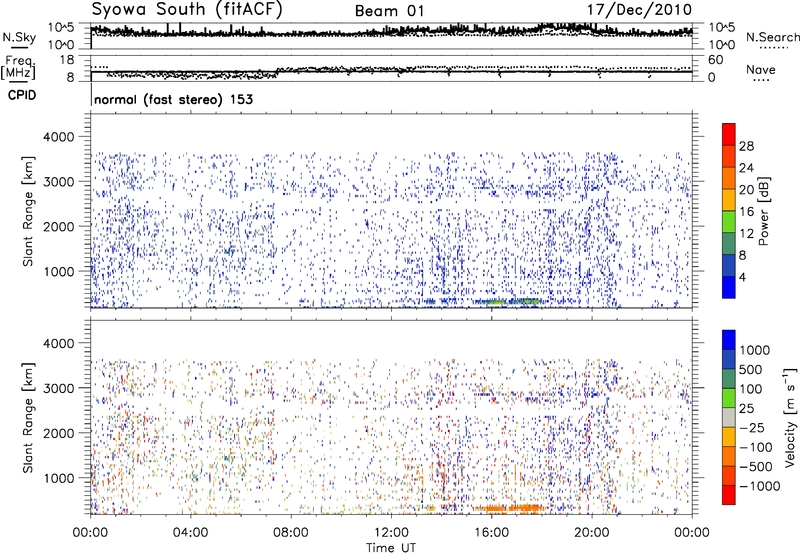Click the 'N.Sky' legend label
Viewport: 800px width, 554px height.
point(19,37)
